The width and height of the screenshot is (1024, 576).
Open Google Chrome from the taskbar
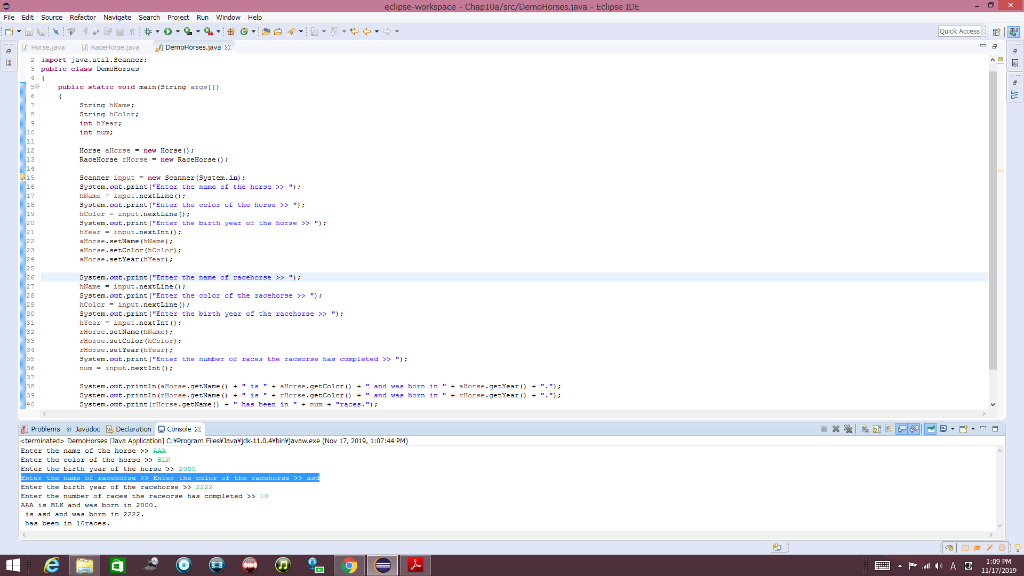[x=349, y=565]
